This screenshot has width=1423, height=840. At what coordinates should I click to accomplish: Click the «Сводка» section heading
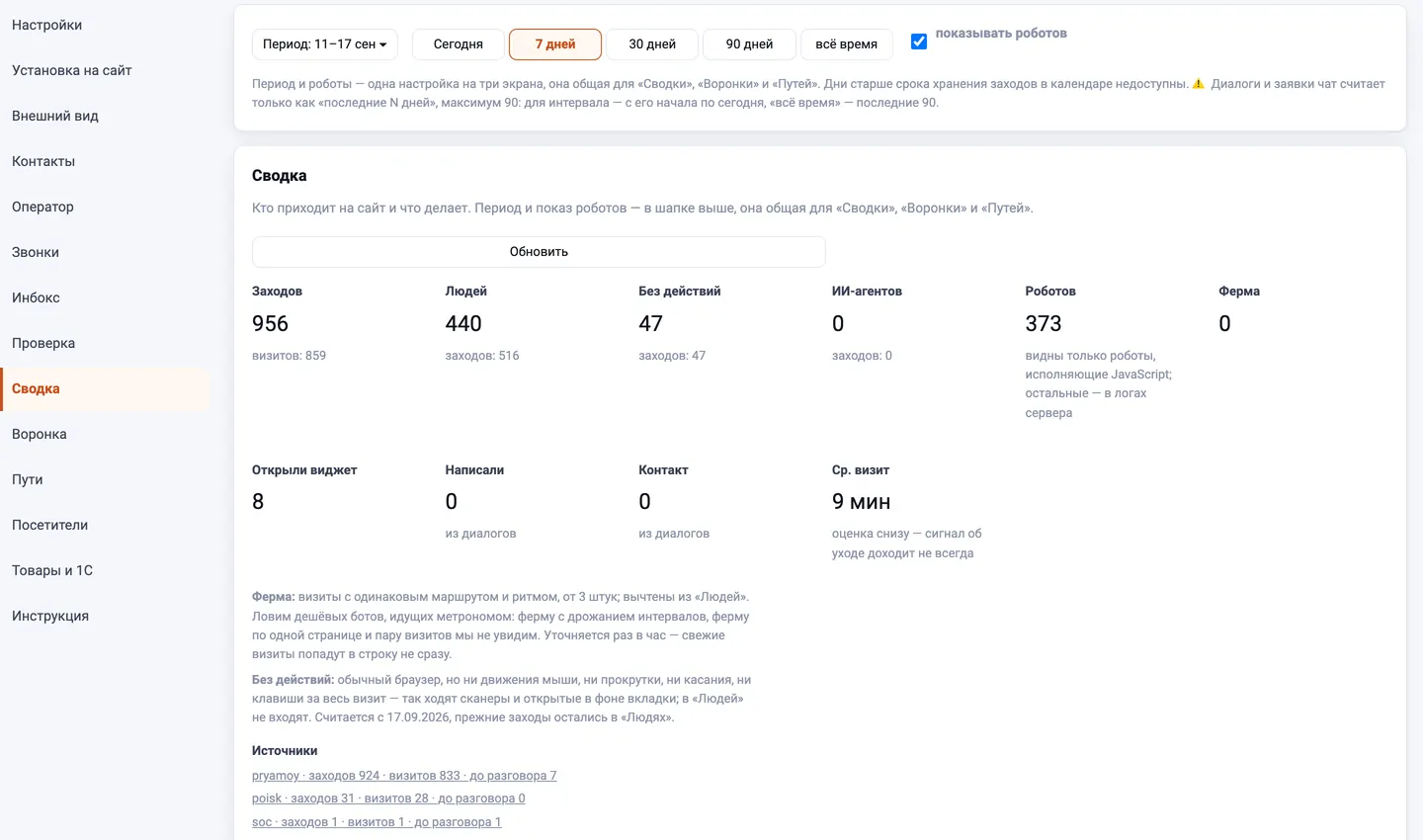pos(280,176)
